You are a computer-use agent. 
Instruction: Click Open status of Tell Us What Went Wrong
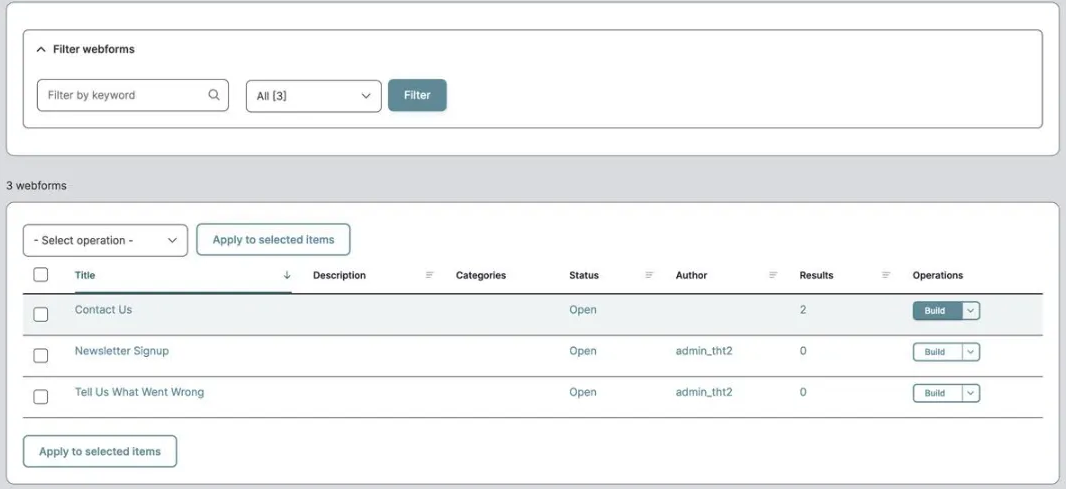pyautogui.click(x=583, y=392)
